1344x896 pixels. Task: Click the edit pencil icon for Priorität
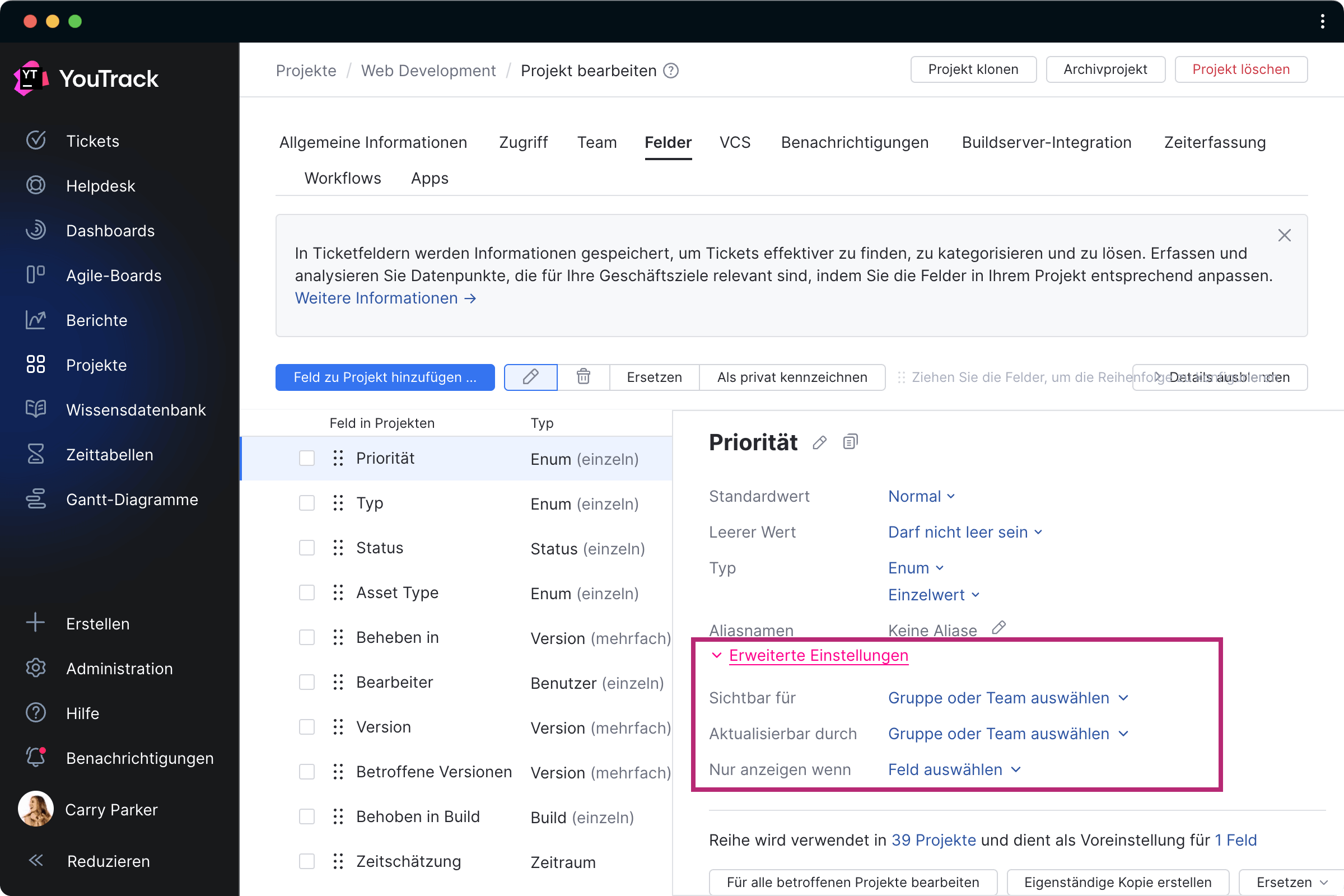(820, 442)
